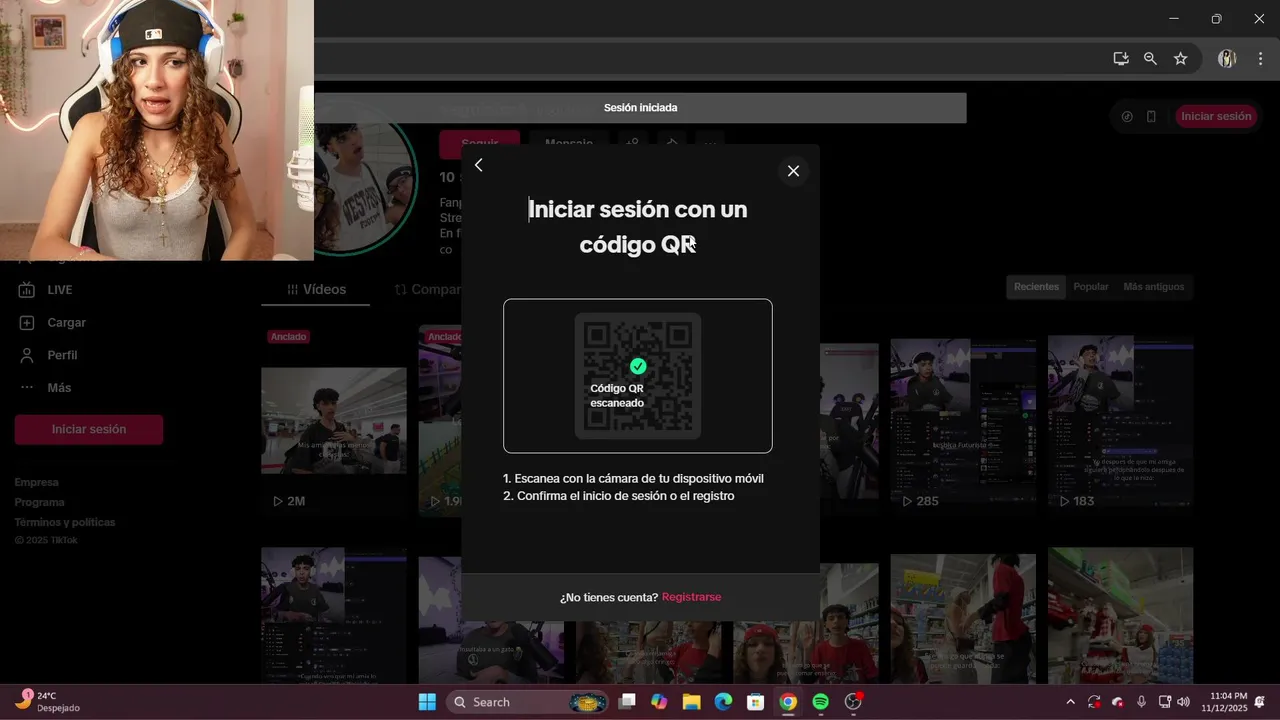This screenshot has width=1280, height=720.
Task: Open Spotify from the taskbar
Action: [x=821, y=702]
